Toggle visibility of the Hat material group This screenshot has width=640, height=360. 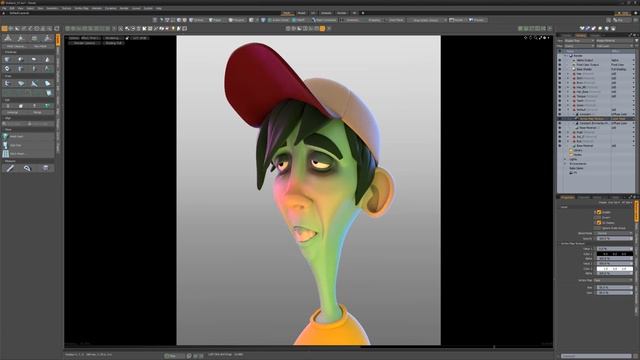pos(560,73)
